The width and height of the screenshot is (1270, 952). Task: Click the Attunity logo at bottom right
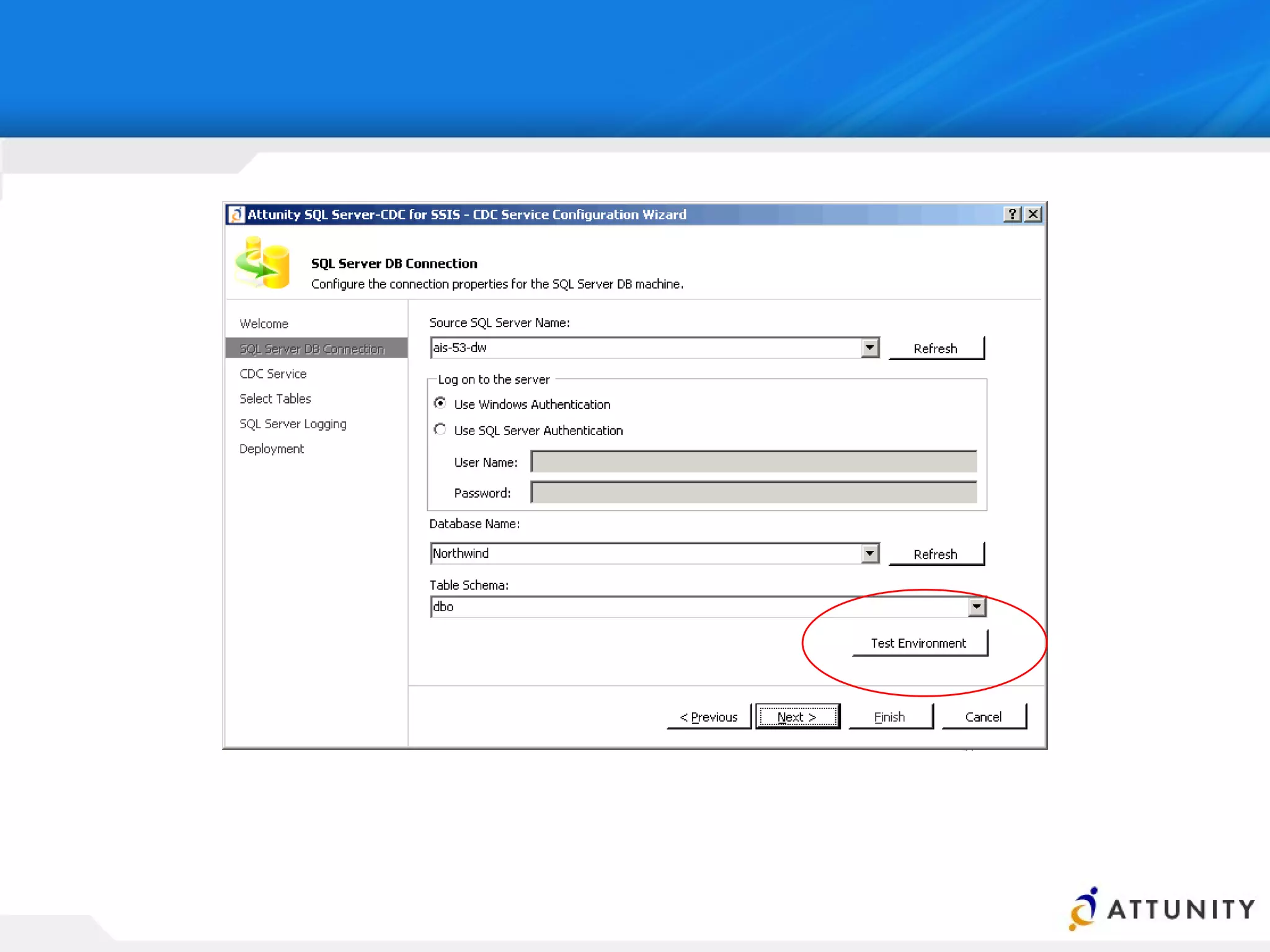click(x=1161, y=909)
